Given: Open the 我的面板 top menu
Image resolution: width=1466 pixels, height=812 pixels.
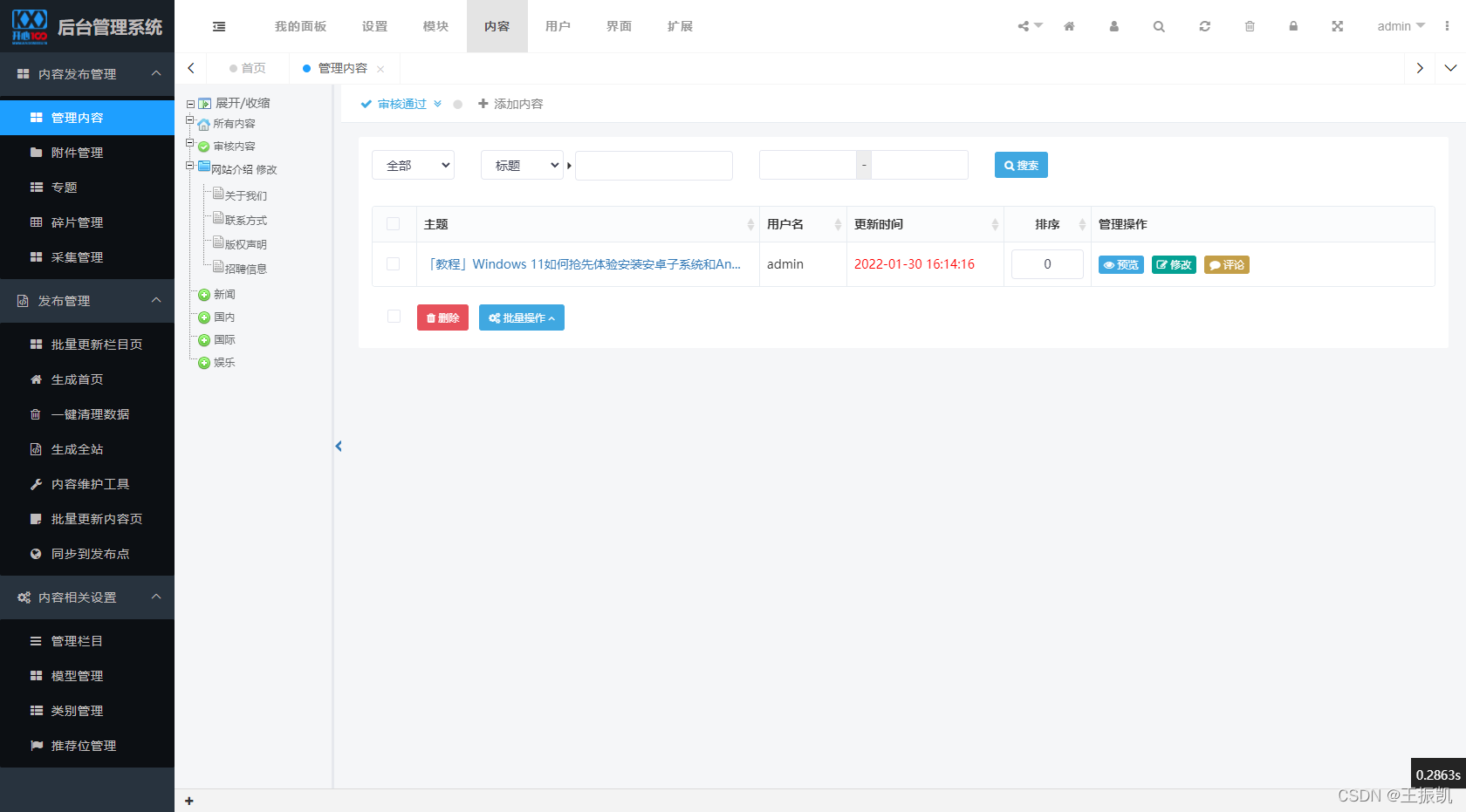Looking at the screenshot, I should (x=300, y=26).
